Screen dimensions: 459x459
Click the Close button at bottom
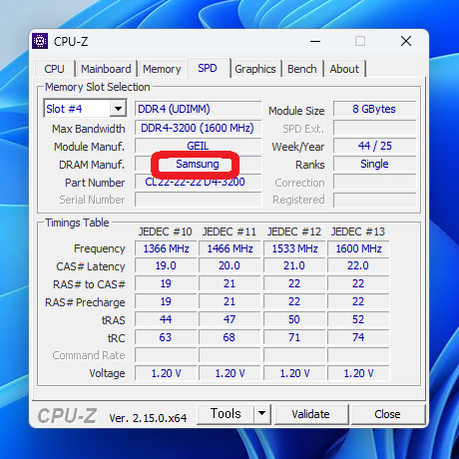tap(387, 414)
